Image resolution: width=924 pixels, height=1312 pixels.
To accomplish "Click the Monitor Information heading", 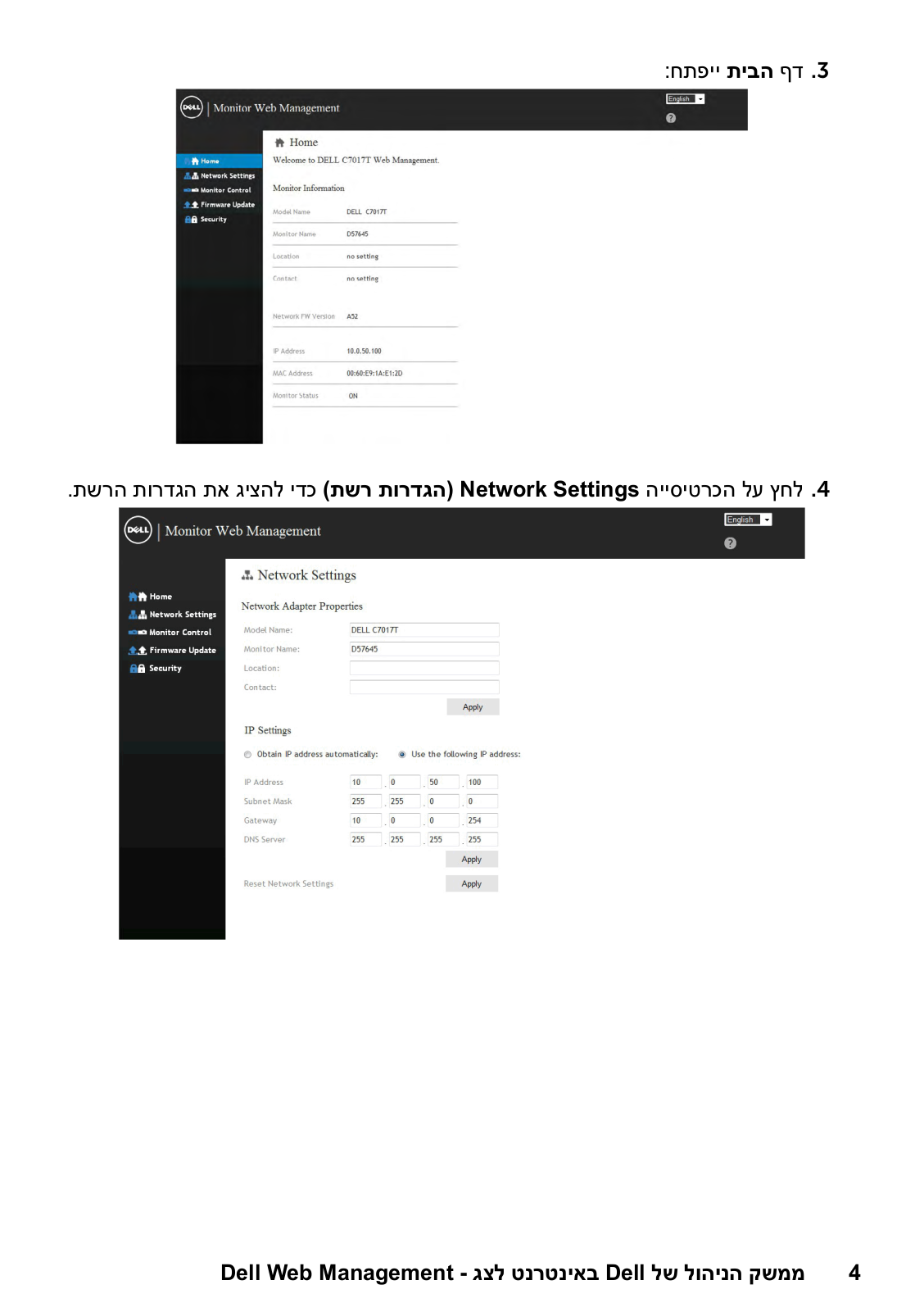I will (309, 188).
